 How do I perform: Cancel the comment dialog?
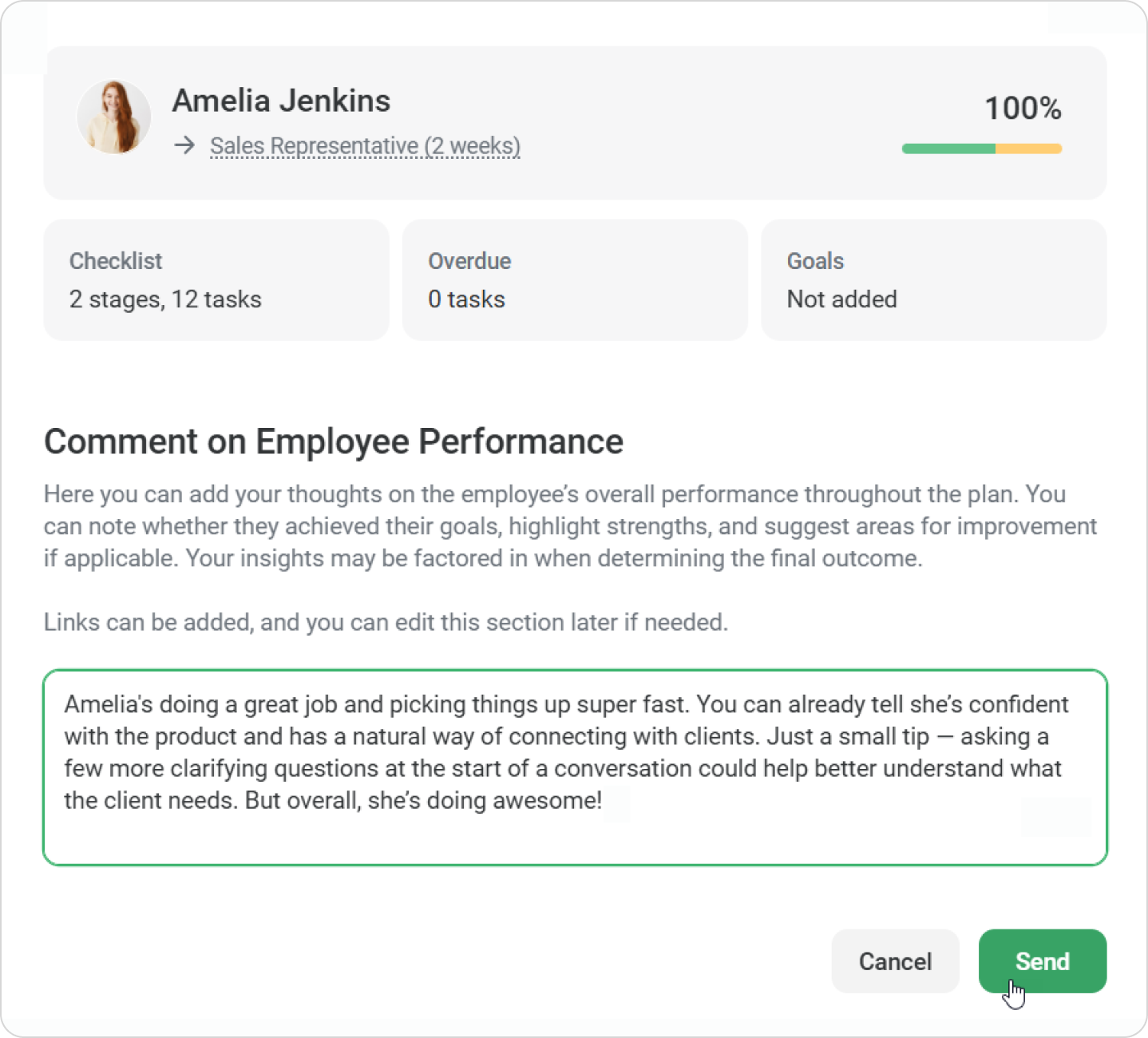point(895,961)
